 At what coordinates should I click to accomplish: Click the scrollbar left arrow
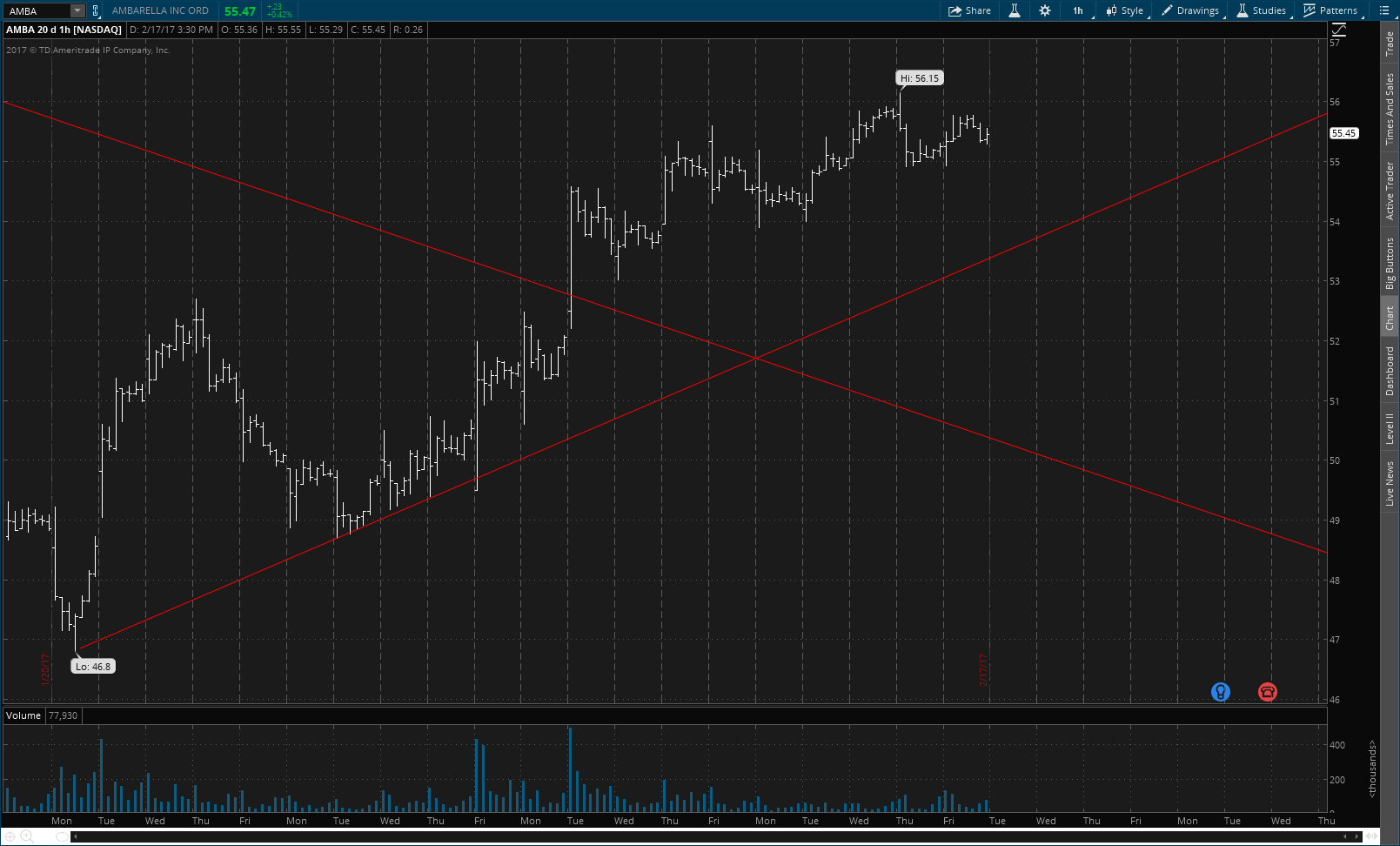coord(76,836)
